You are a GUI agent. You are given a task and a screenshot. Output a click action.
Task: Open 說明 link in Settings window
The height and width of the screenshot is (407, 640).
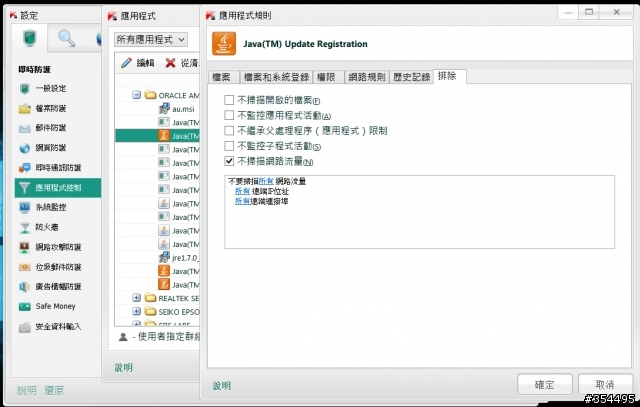click(27, 390)
